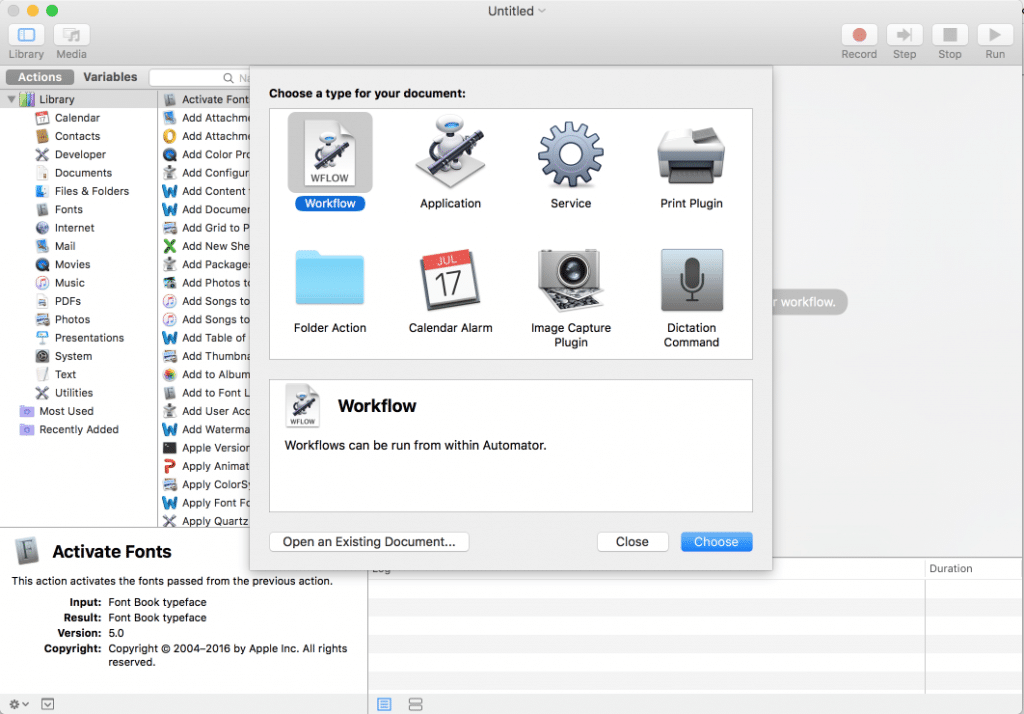This screenshot has height=714, width=1024.
Task: Open the gear action menu
Action: (x=12, y=704)
